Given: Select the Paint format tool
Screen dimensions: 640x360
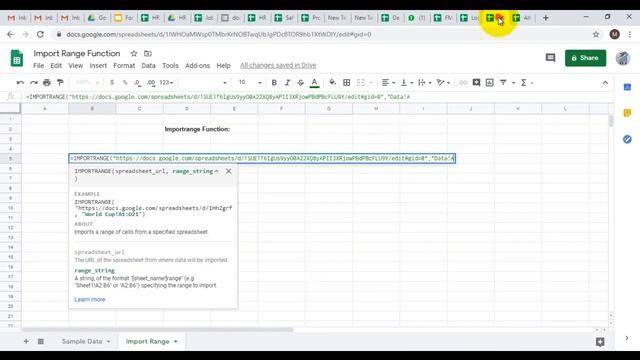Looking at the screenshot, I should click(60, 82).
